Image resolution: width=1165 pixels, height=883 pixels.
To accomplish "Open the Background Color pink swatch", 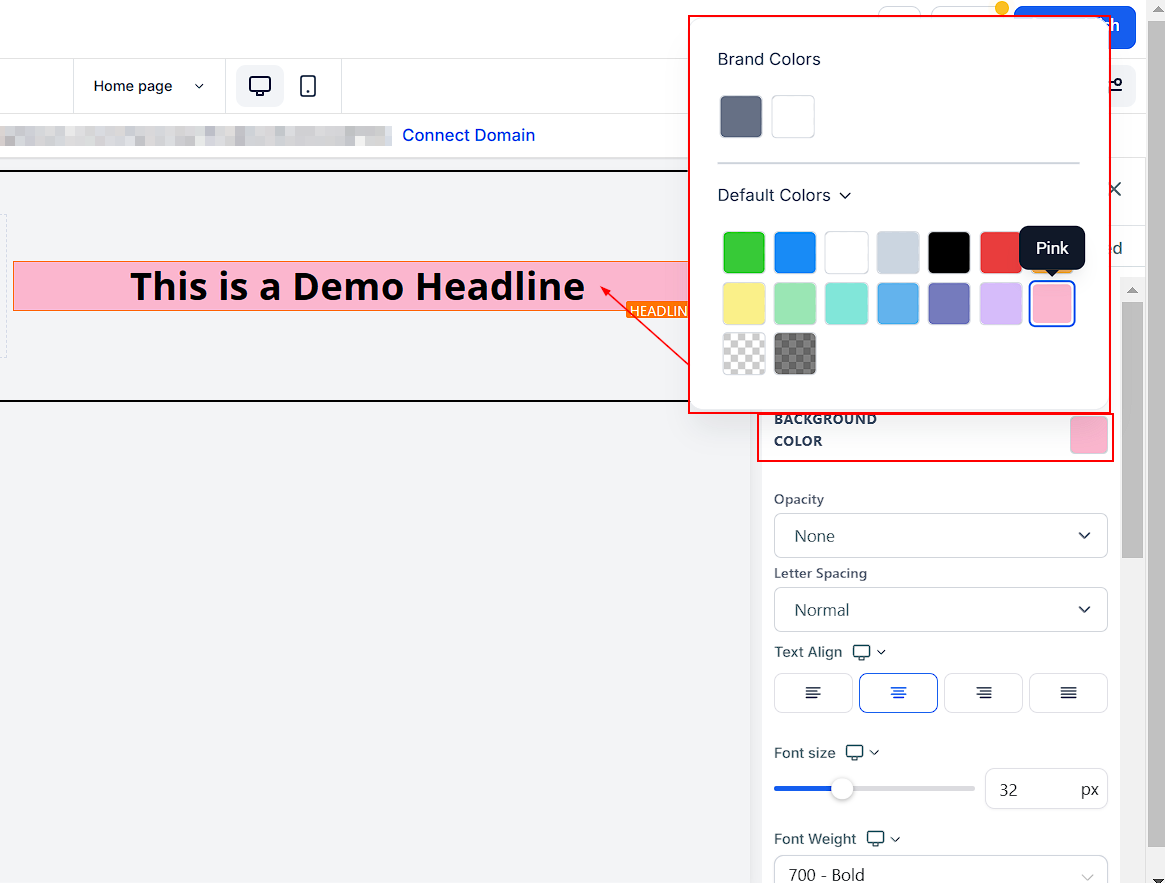I will pyautogui.click(x=1088, y=436).
